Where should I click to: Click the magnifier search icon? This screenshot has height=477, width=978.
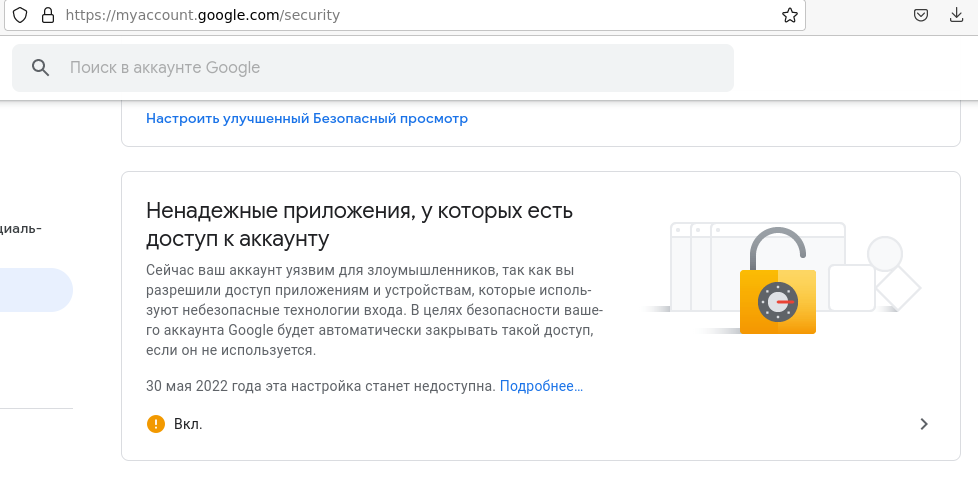(x=41, y=68)
